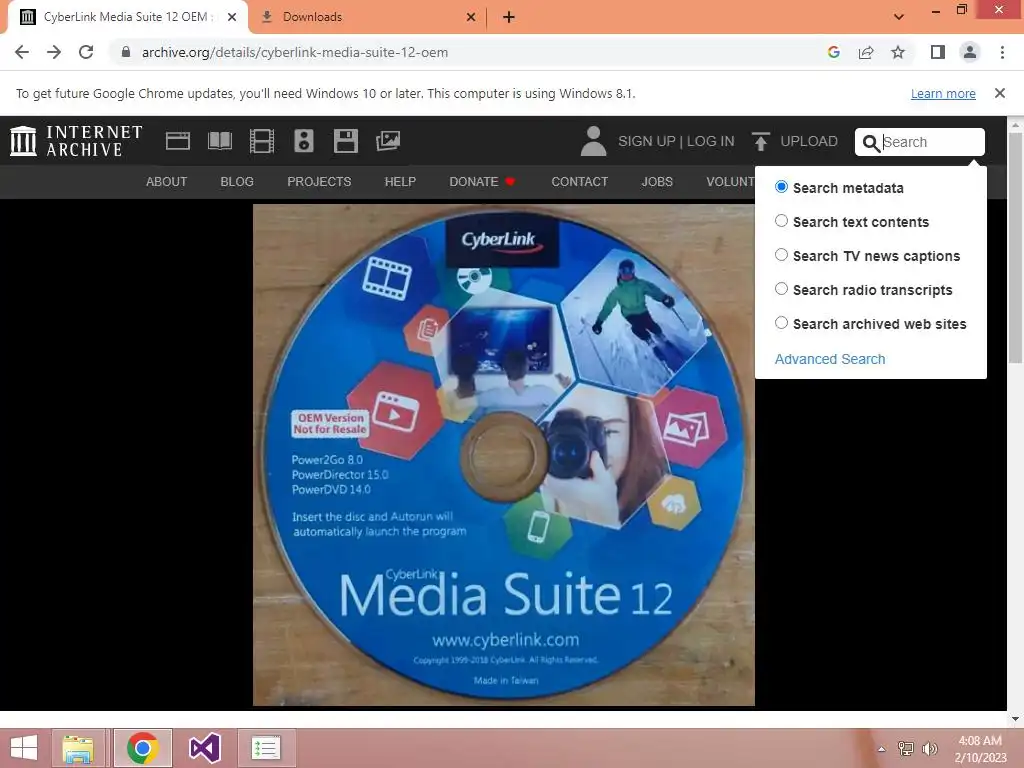
Task: Open the Video film strip icon
Action: point(262,141)
